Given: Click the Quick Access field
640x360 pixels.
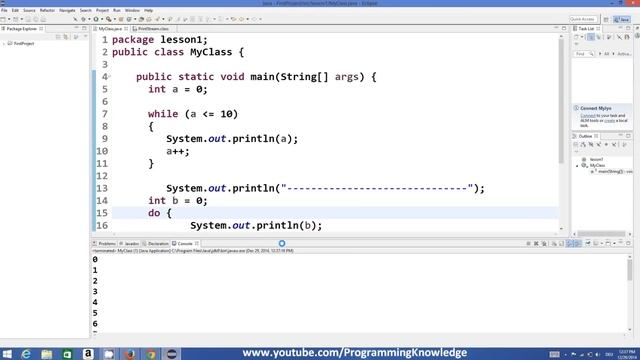Looking at the screenshot, I should point(583,19).
